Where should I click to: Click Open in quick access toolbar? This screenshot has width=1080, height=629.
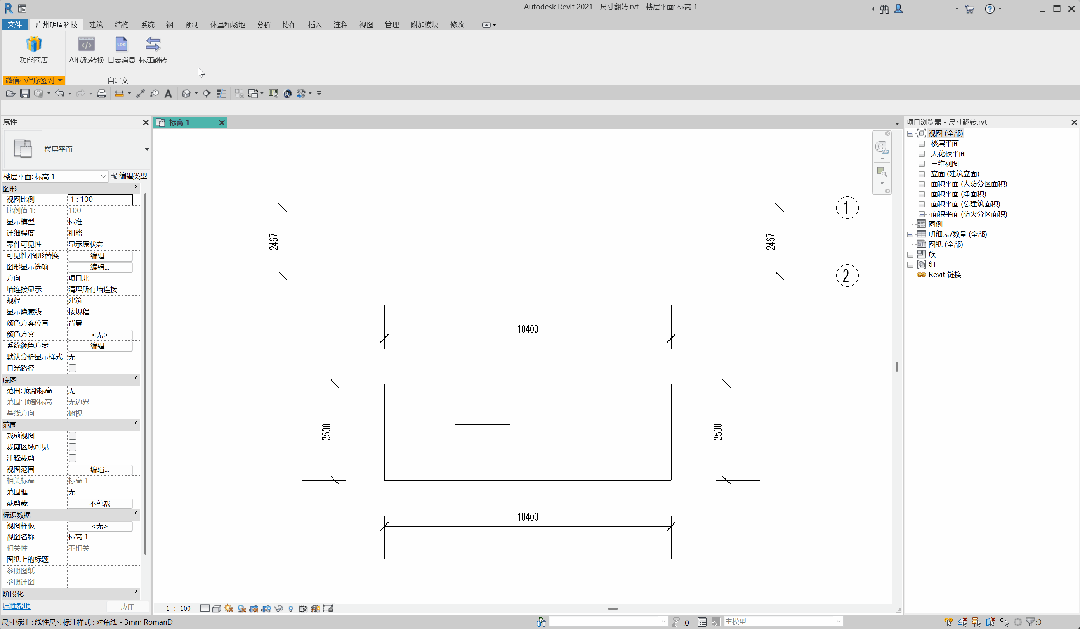10,94
